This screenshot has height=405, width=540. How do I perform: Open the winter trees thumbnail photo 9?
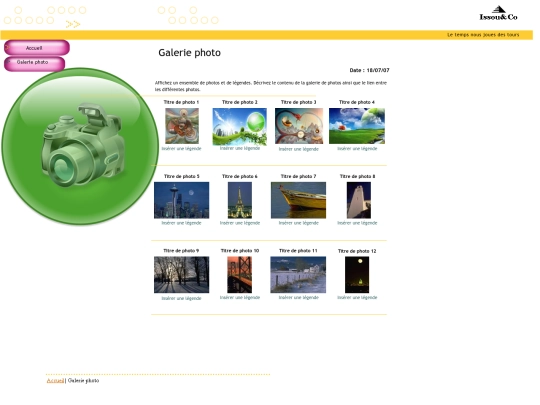pos(181,275)
